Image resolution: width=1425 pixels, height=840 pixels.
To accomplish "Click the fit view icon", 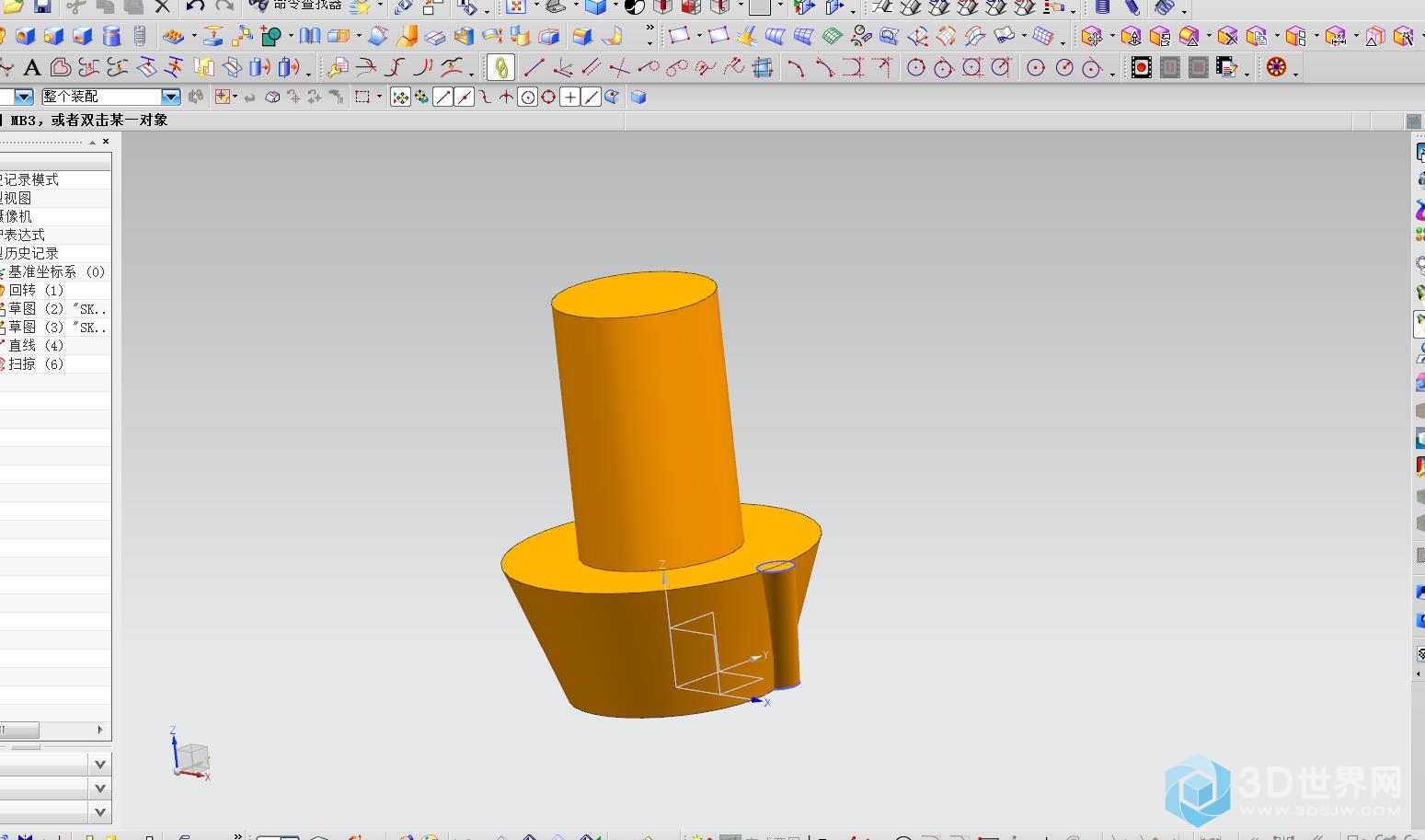I will click(x=516, y=6).
